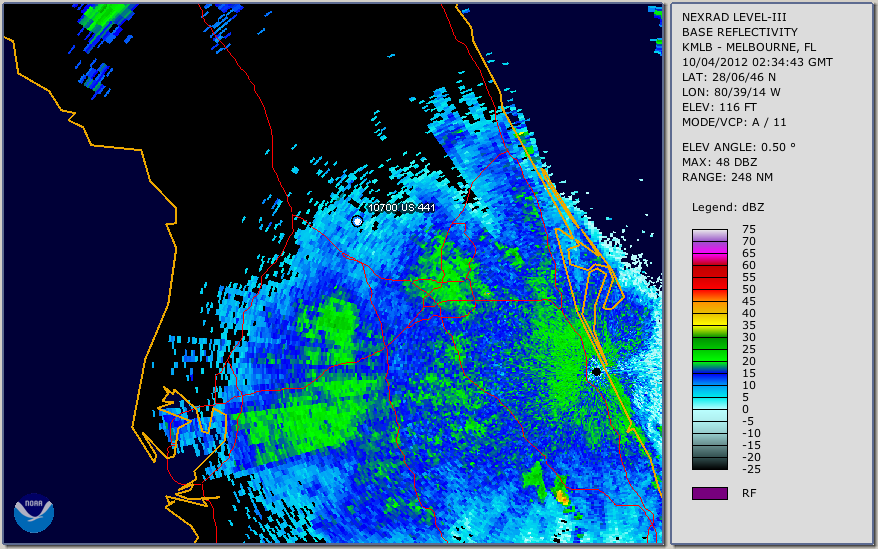Select the 'BASE REFLECTIVITY' text
The width and height of the screenshot is (878, 549).
click(x=739, y=32)
